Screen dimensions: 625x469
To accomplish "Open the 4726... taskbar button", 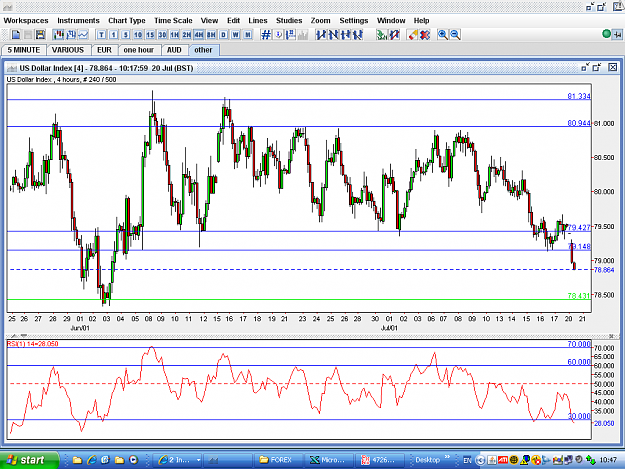I will click(x=379, y=460).
